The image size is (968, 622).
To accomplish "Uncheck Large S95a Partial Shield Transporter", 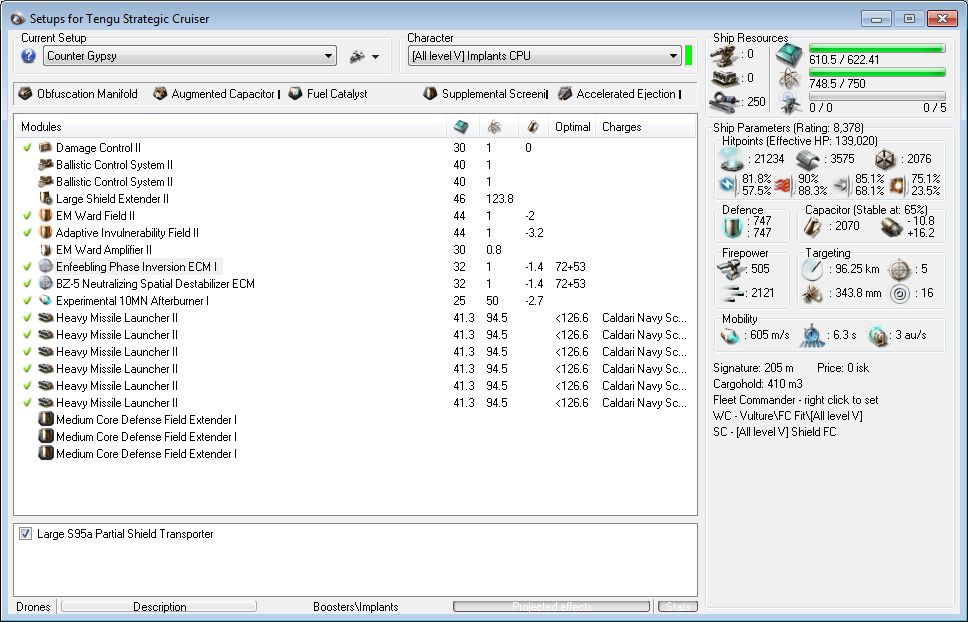I will (26, 534).
